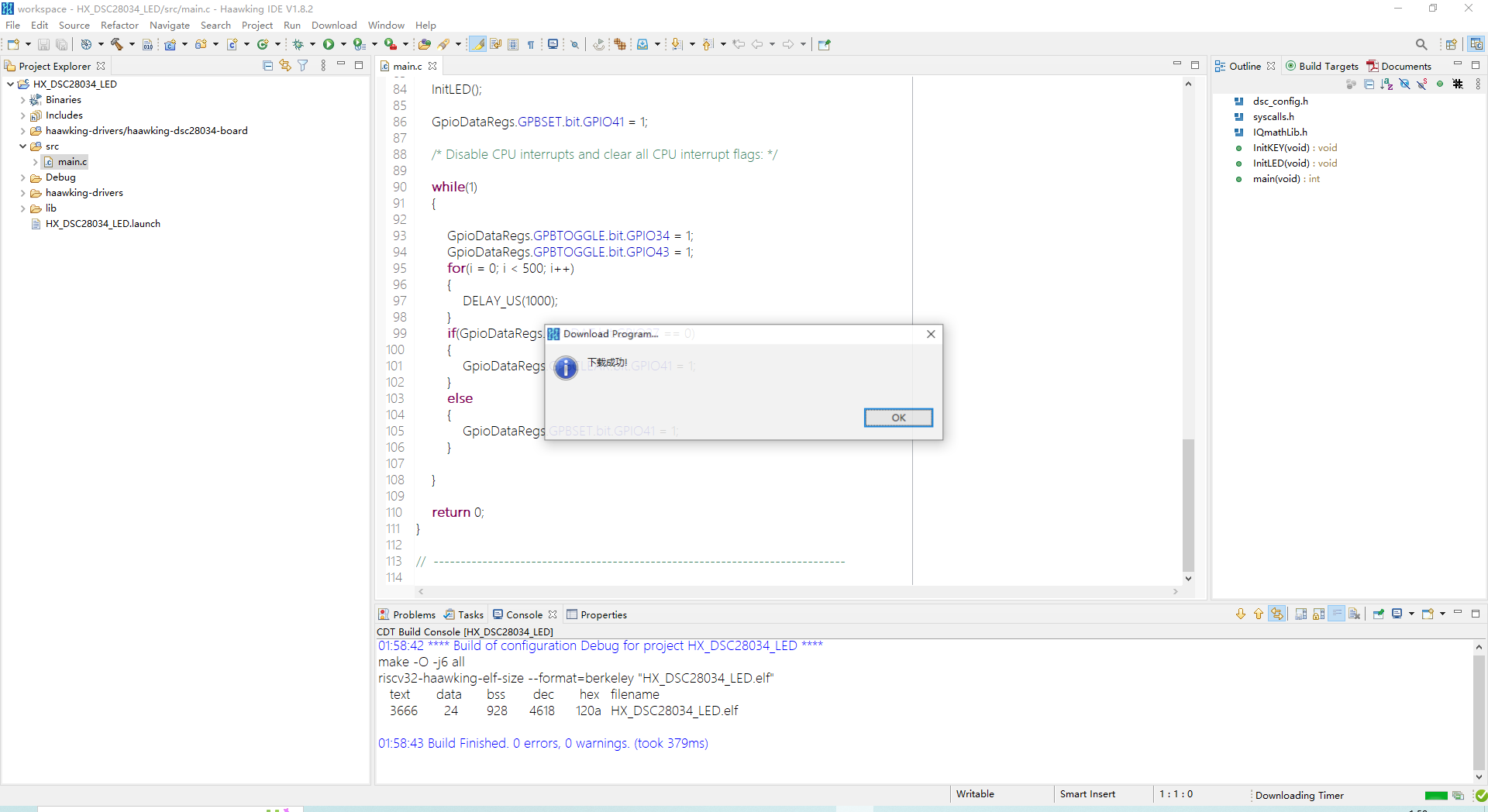Toggle Link with Editor in Project Explorer

tap(285, 66)
